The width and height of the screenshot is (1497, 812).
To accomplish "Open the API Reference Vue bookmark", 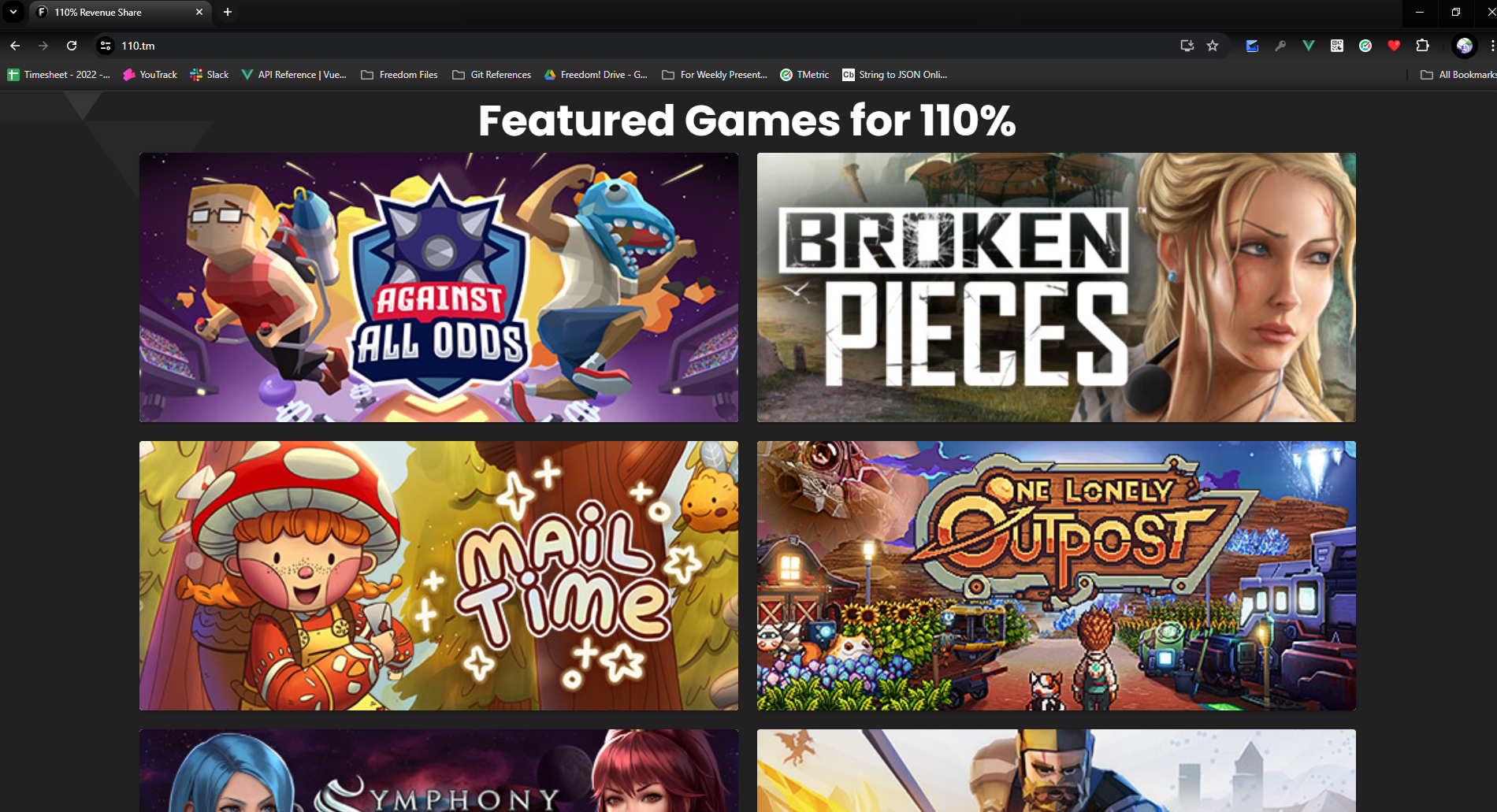I will pos(294,75).
